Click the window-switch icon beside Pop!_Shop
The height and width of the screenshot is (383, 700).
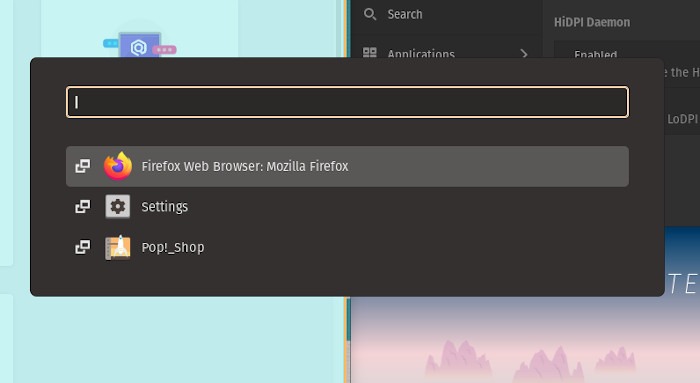pyautogui.click(x=83, y=247)
